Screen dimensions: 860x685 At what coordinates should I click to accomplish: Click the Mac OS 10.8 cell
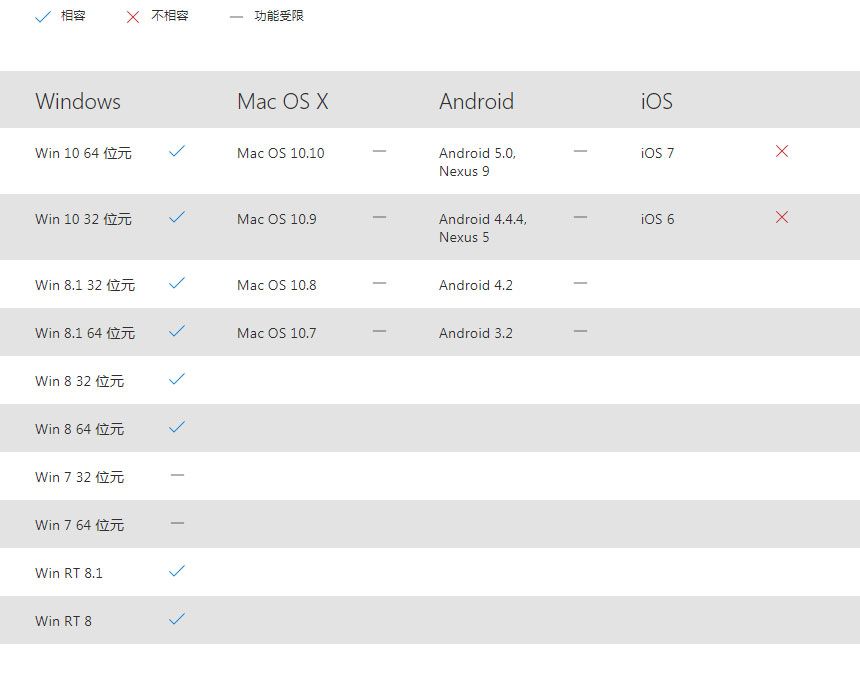[x=277, y=285]
